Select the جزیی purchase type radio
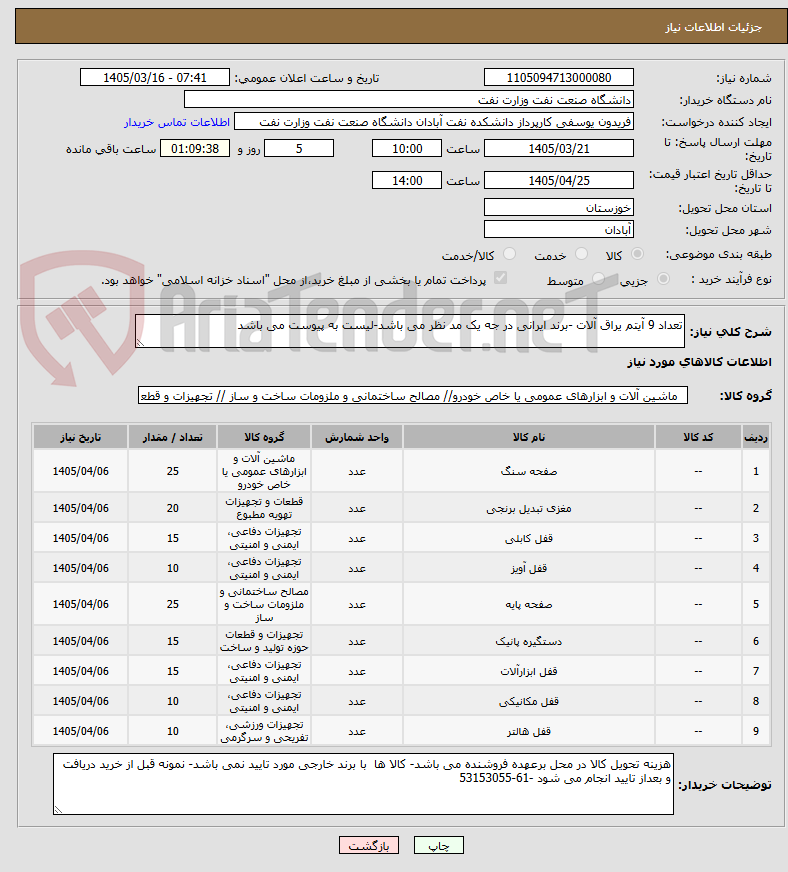 [663, 279]
